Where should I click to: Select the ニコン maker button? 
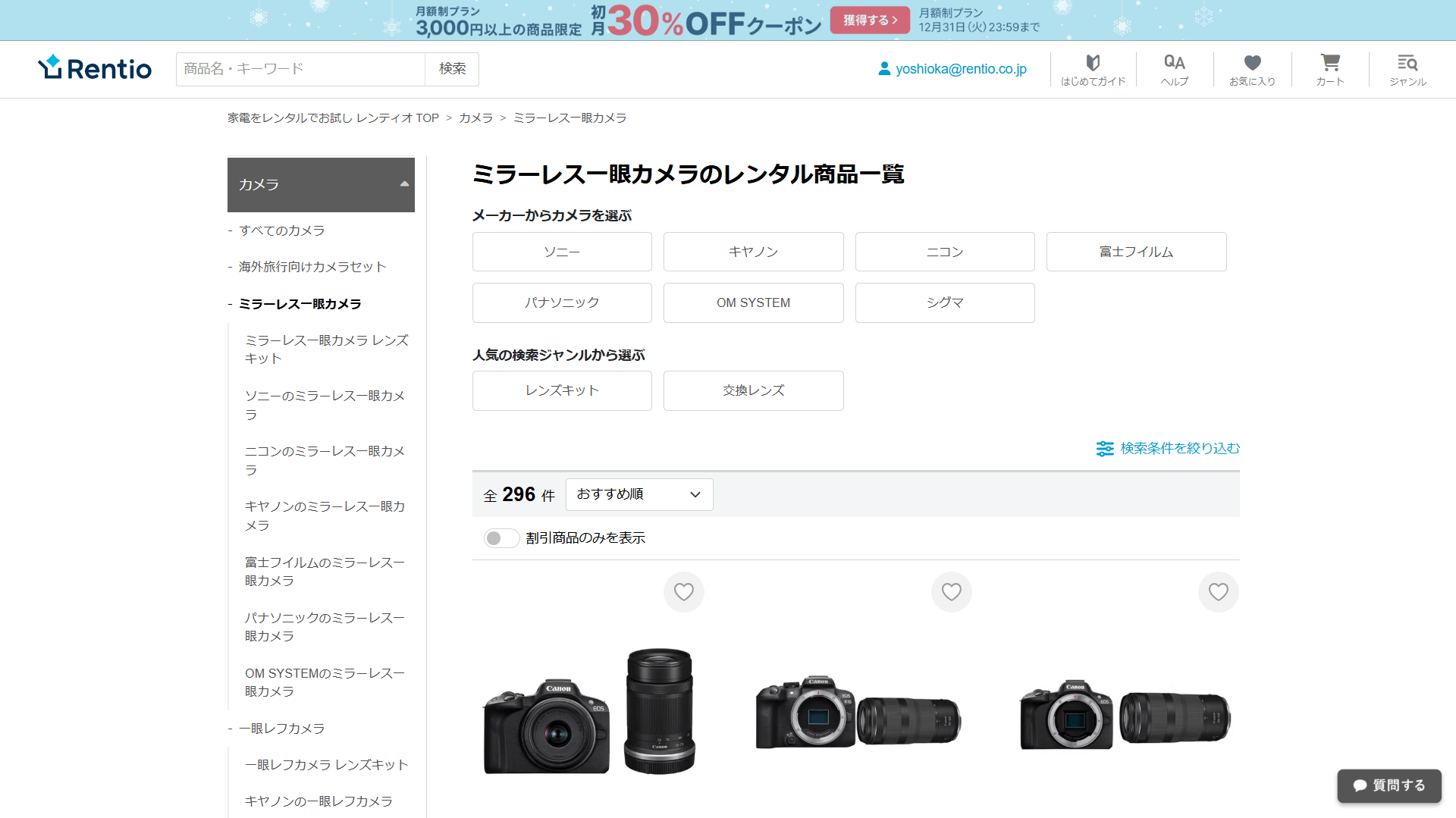coord(945,252)
